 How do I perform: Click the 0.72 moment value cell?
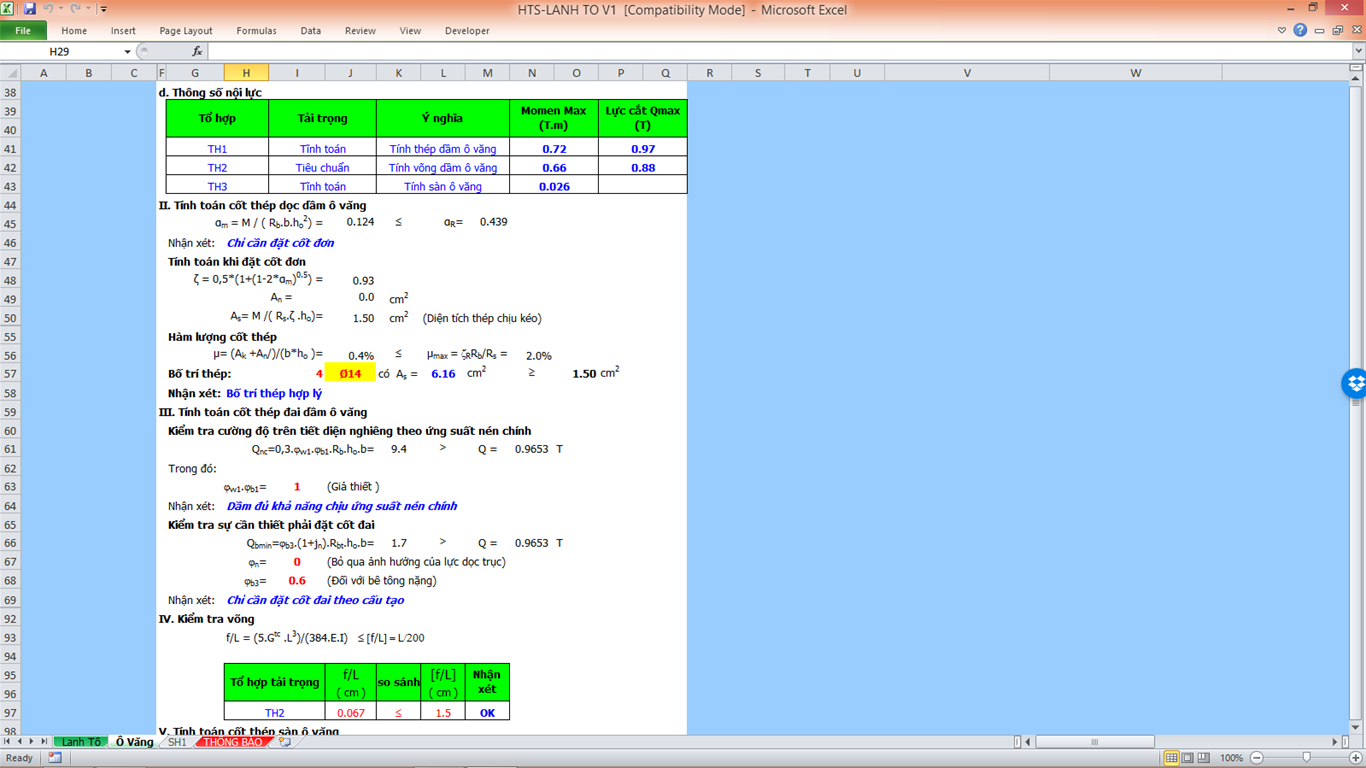554,149
